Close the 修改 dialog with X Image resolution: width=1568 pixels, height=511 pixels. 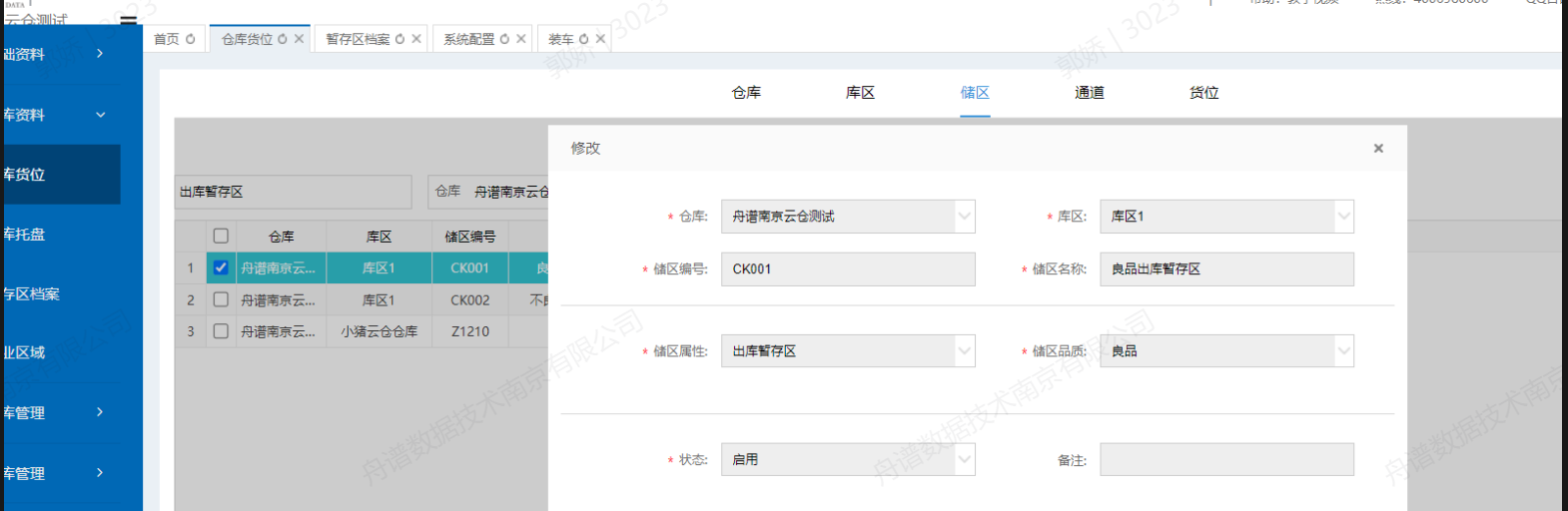click(1378, 149)
